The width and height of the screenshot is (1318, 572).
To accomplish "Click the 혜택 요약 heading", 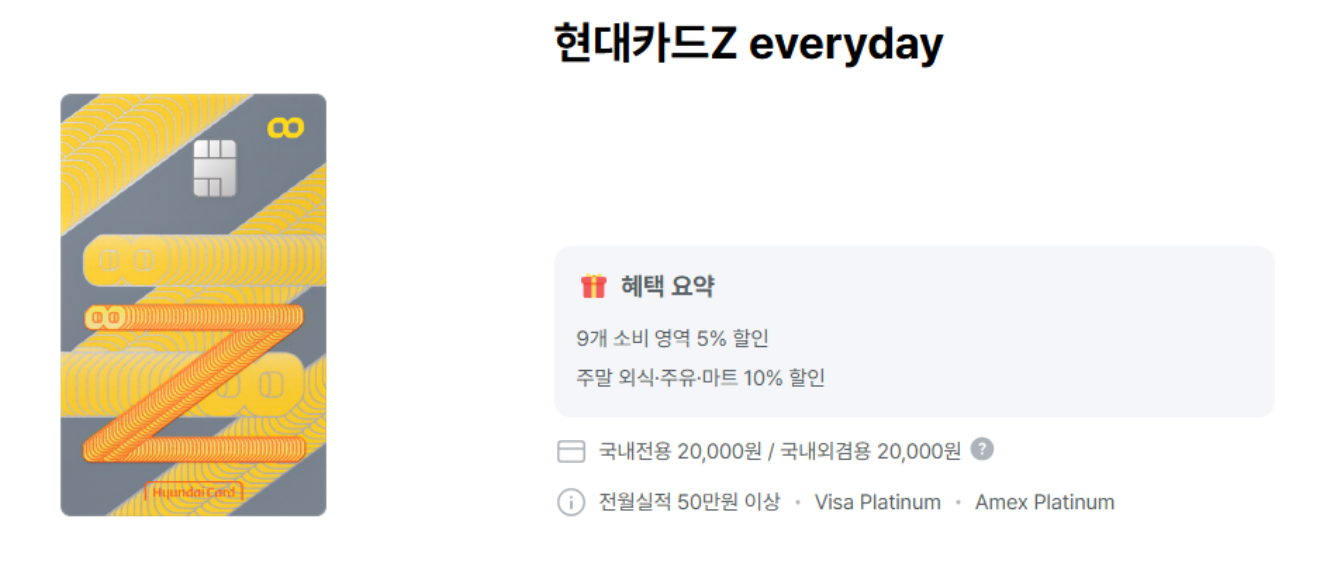I will pos(667,287).
